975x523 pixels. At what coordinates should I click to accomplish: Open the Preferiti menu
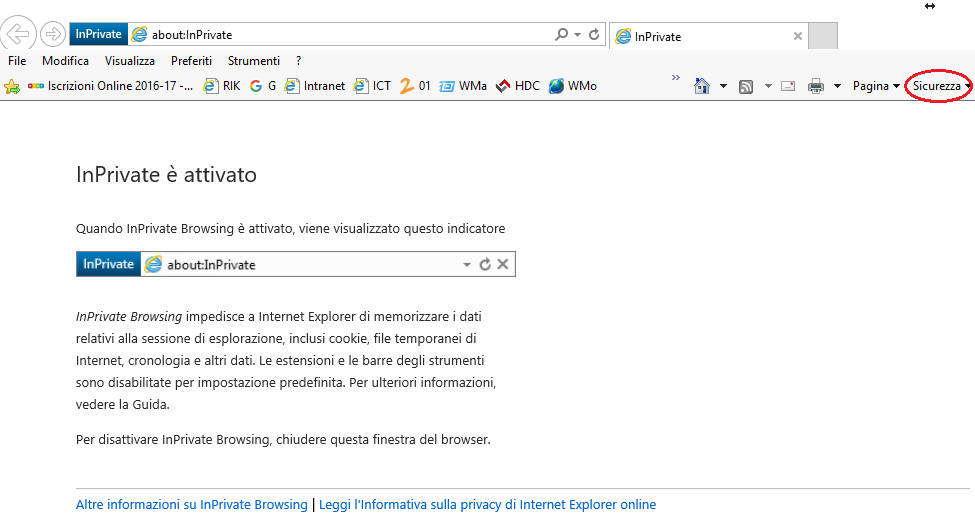(x=192, y=61)
